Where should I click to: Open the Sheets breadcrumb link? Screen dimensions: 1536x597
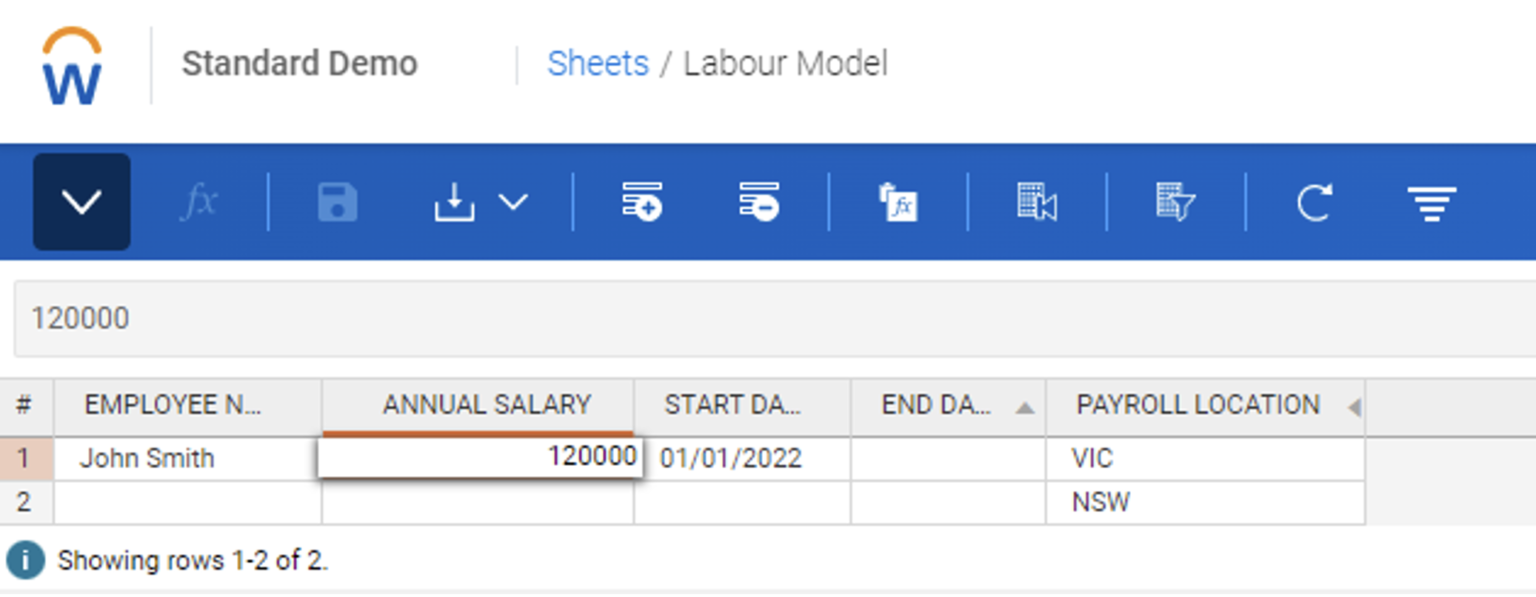click(597, 63)
